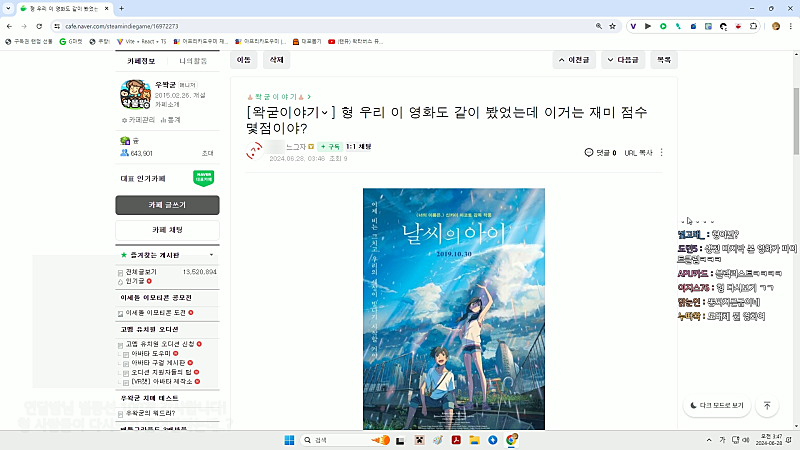
Task: Open the 목록 list view
Action: (x=664, y=60)
